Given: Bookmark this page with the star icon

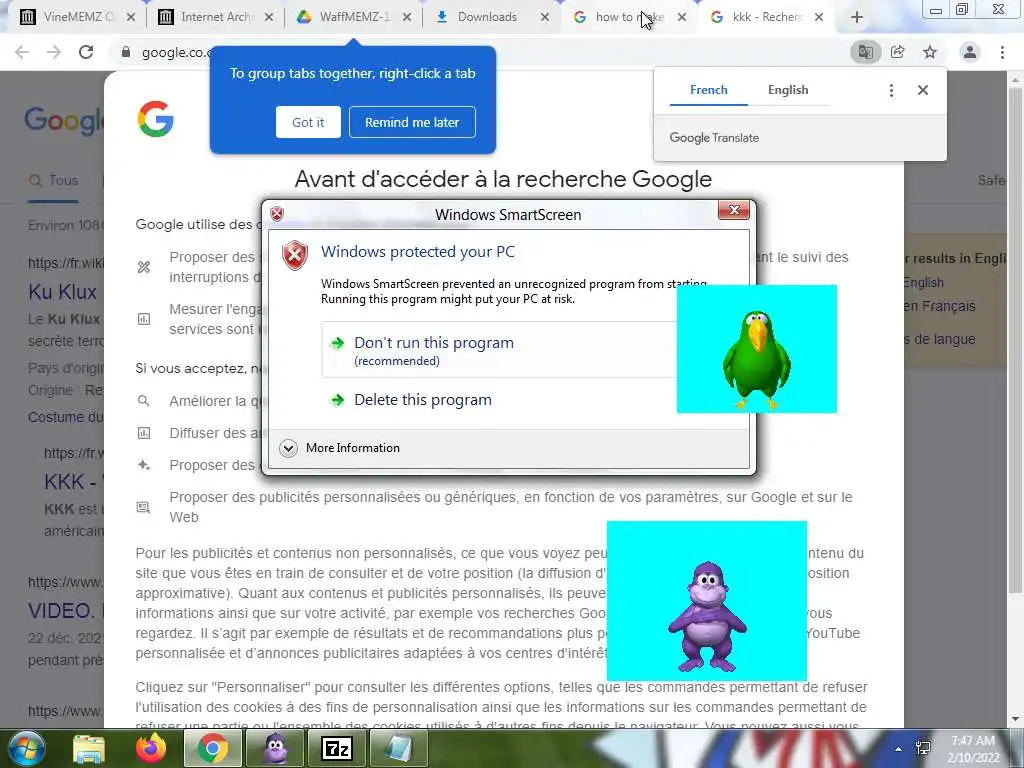Looking at the screenshot, I should (x=930, y=52).
